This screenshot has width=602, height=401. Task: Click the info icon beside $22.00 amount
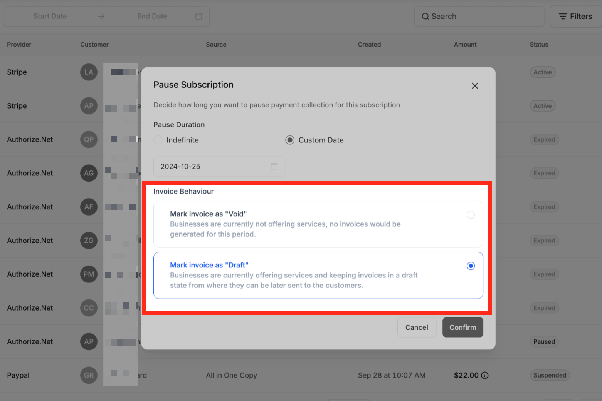485,375
